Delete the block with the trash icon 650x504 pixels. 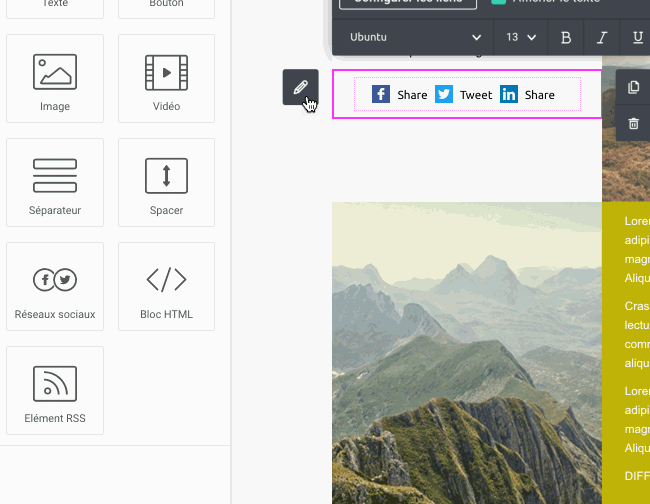point(633,123)
